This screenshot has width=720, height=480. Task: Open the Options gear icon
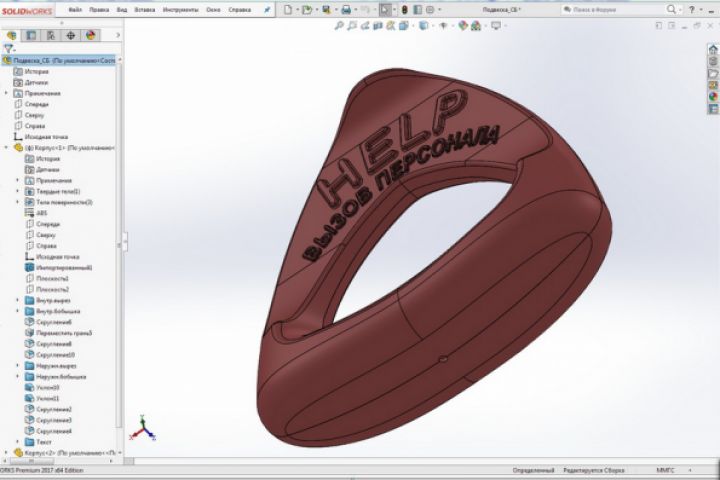pos(430,9)
